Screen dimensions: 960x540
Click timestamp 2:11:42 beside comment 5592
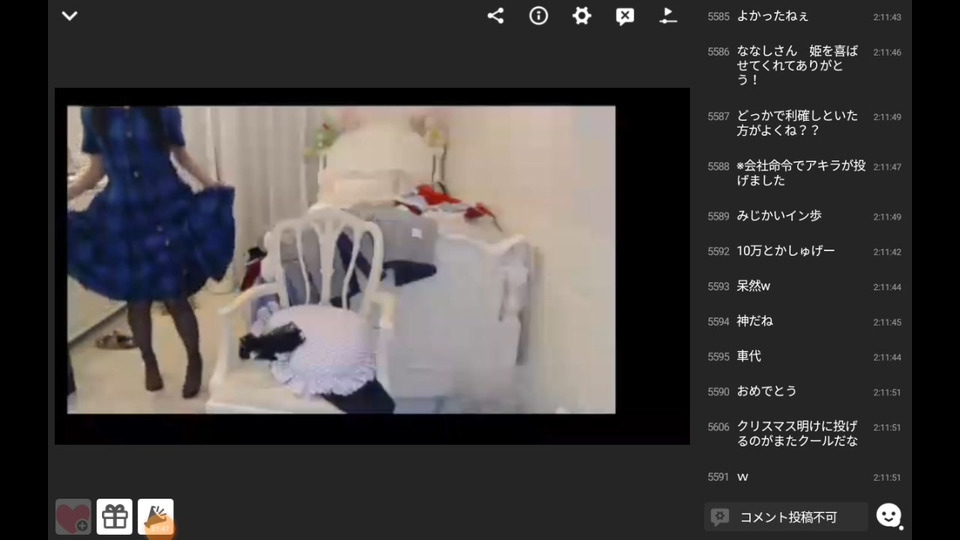(x=887, y=252)
